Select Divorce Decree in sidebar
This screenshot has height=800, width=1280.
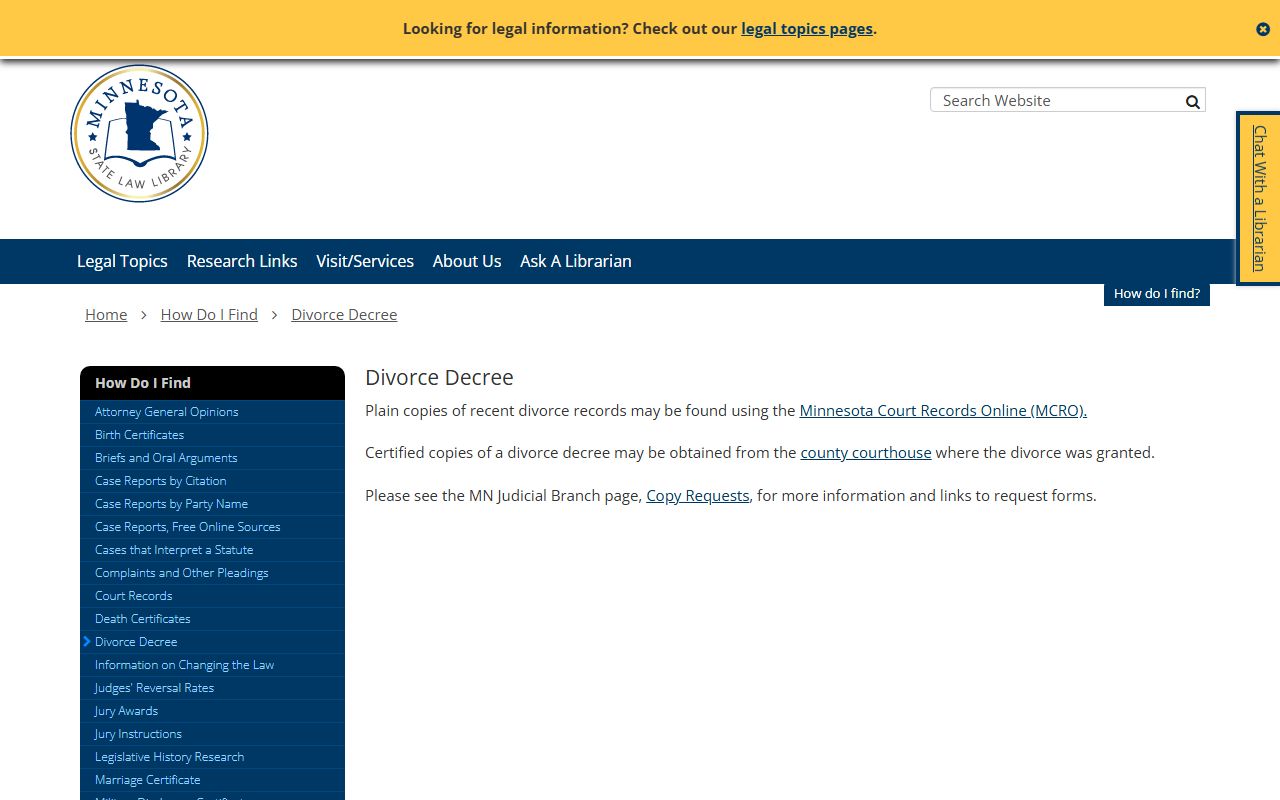(x=212, y=642)
